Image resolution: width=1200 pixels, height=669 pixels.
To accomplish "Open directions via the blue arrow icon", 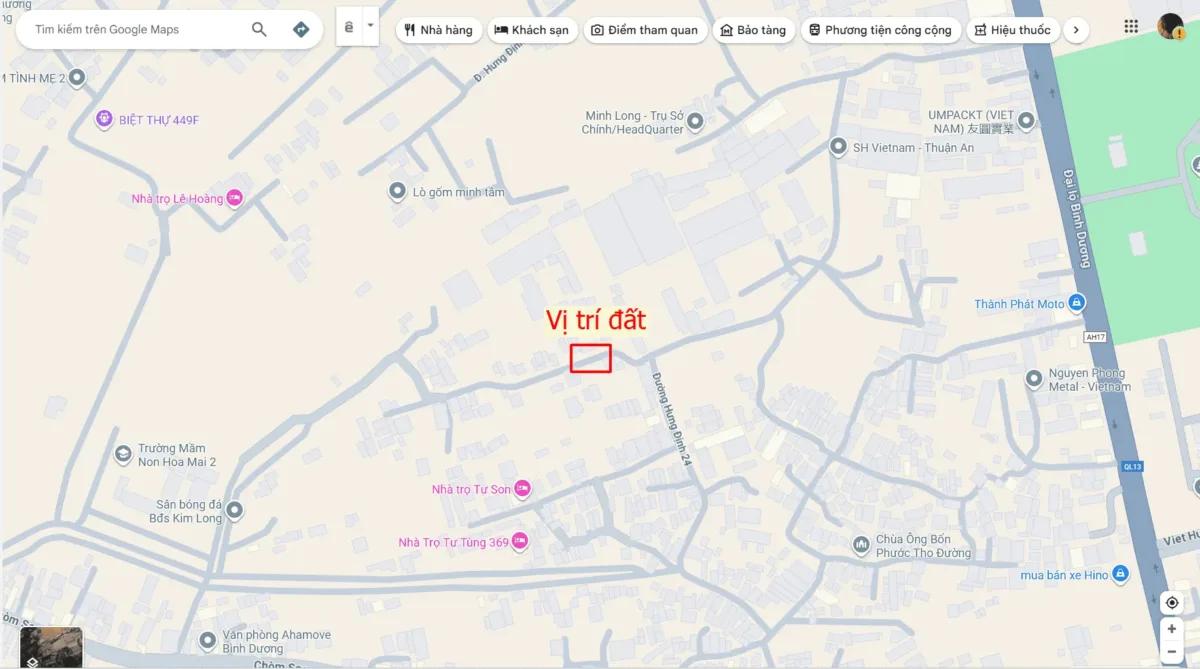I will pyautogui.click(x=301, y=30).
